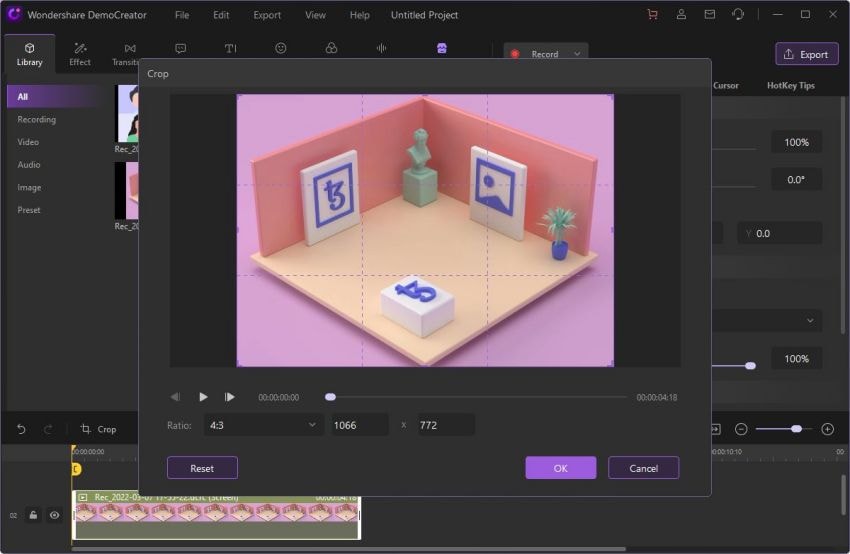Open the purple avatar tool icon
Image resolution: width=850 pixels, height=554 pixels.
coord(442,48)
